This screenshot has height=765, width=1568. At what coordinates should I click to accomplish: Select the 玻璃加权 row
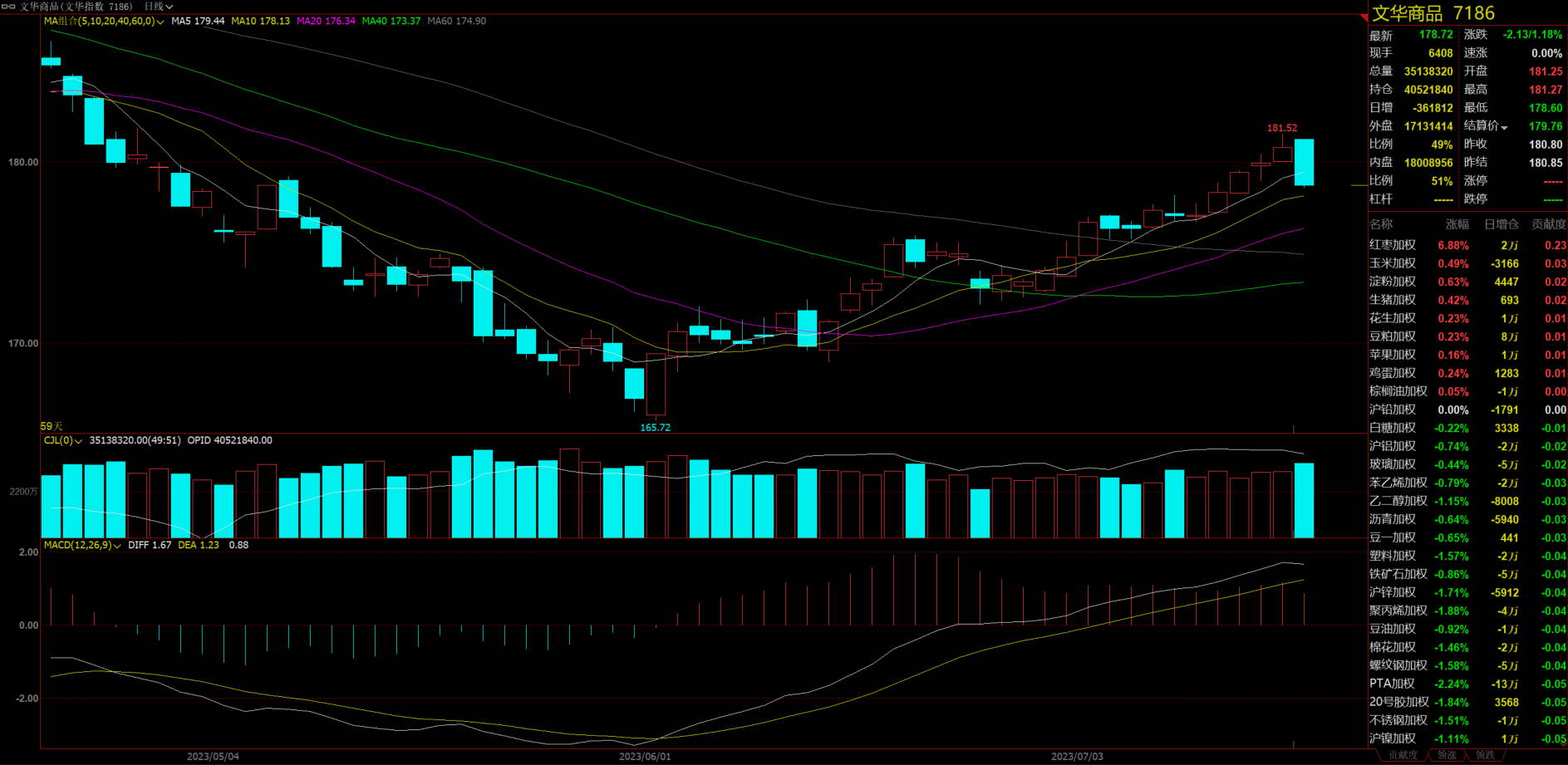[x=1467, y=465]
